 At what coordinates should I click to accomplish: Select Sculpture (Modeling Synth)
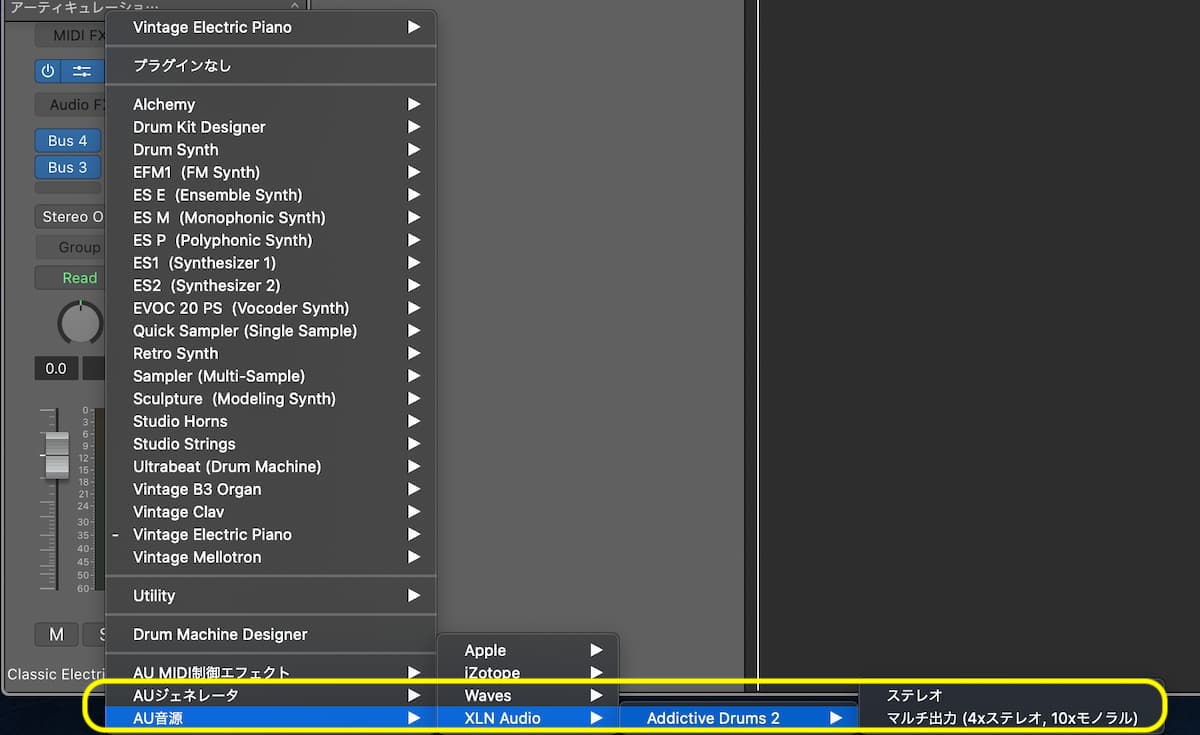click(272, 398)
